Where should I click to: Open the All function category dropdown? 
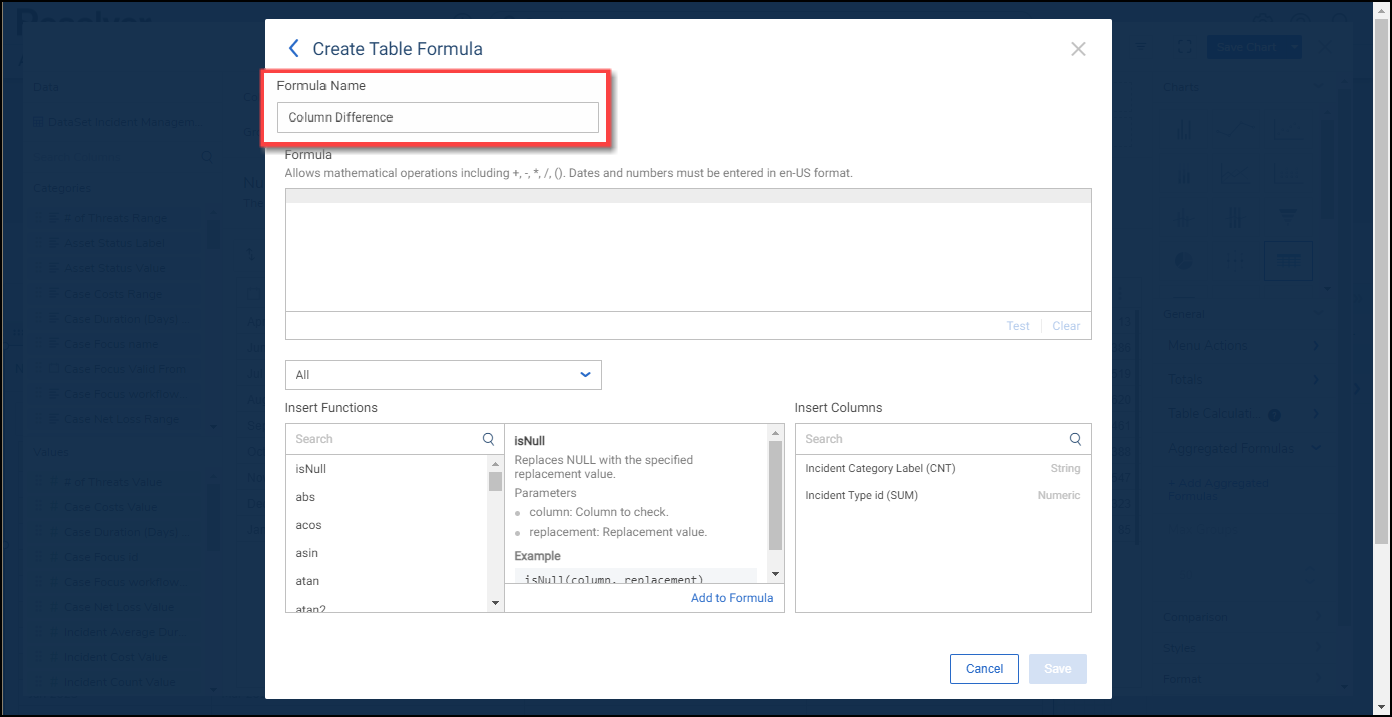[x=443, y=375]
